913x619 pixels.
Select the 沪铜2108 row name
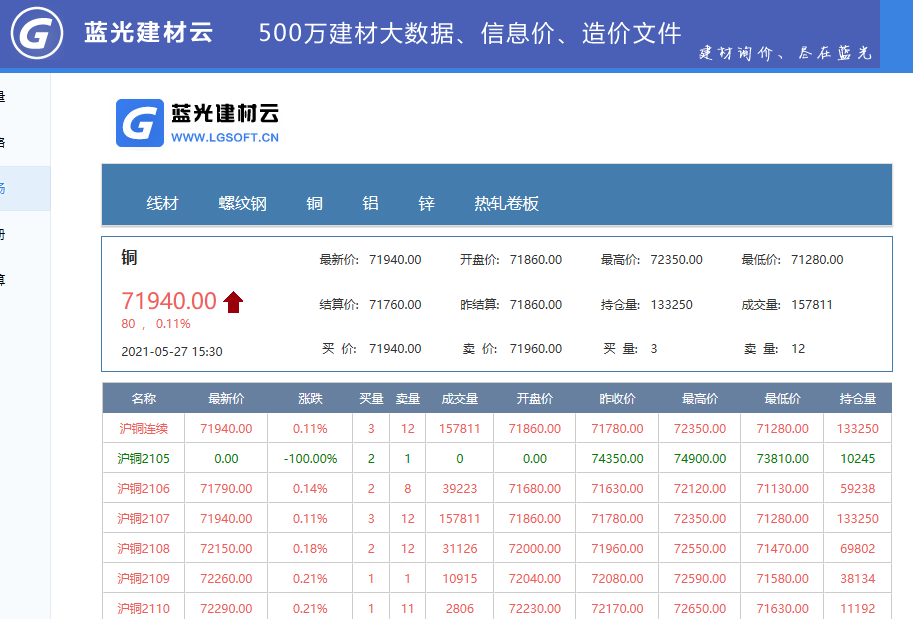tap(143, 549)
